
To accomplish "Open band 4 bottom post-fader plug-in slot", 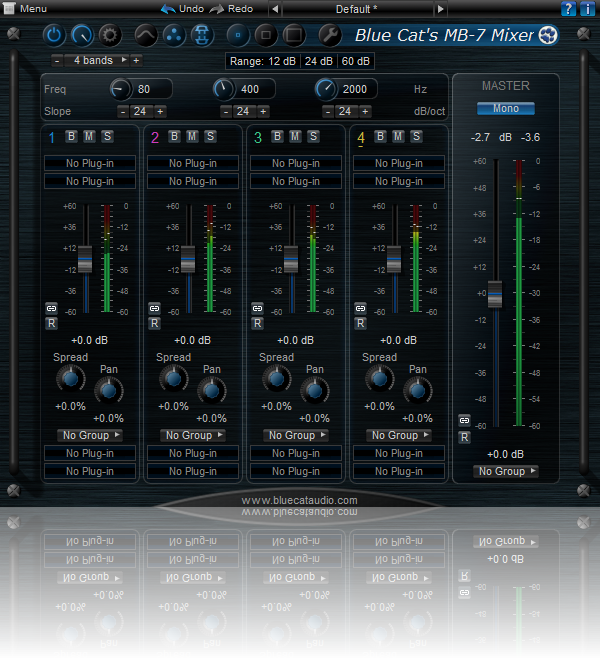I will pyautogui.click(x=399, y=472).
